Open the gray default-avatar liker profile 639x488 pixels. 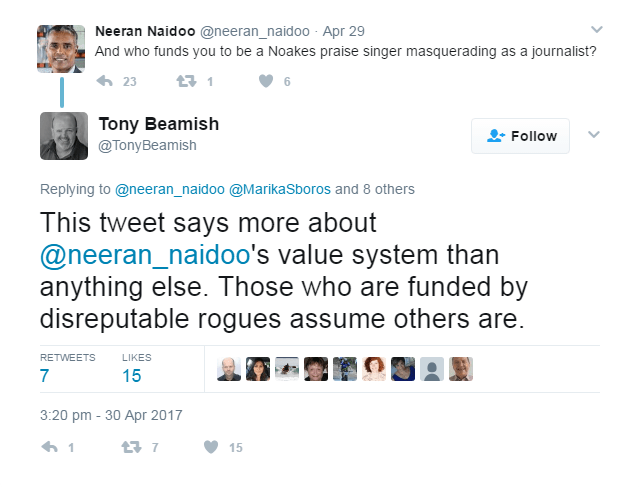tap(432, 369)
